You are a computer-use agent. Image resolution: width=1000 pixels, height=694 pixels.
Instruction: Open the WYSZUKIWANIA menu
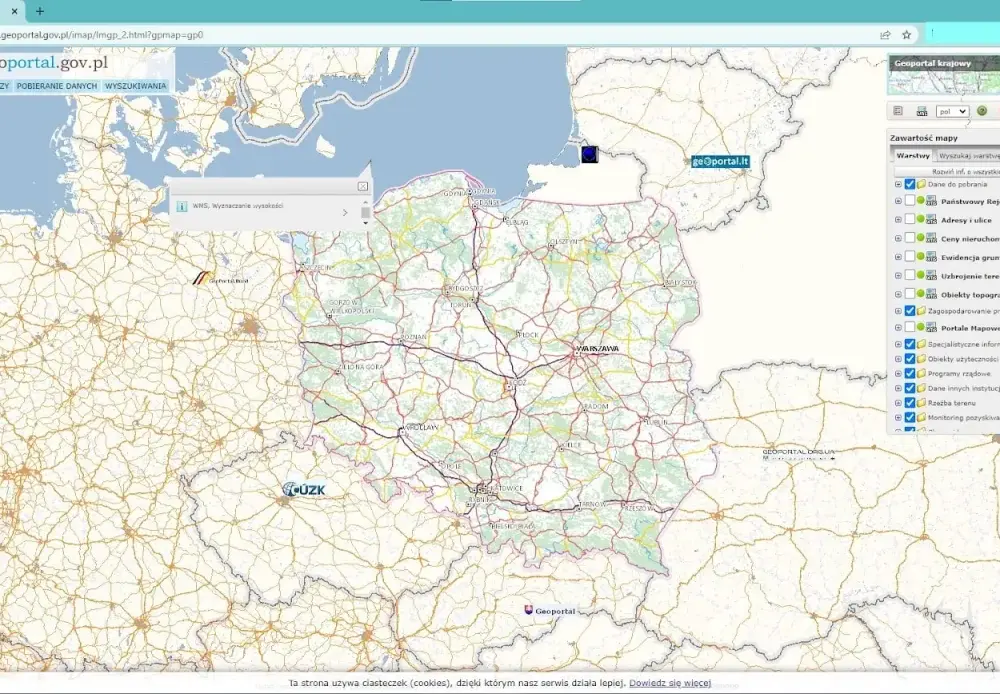(135, 86)
